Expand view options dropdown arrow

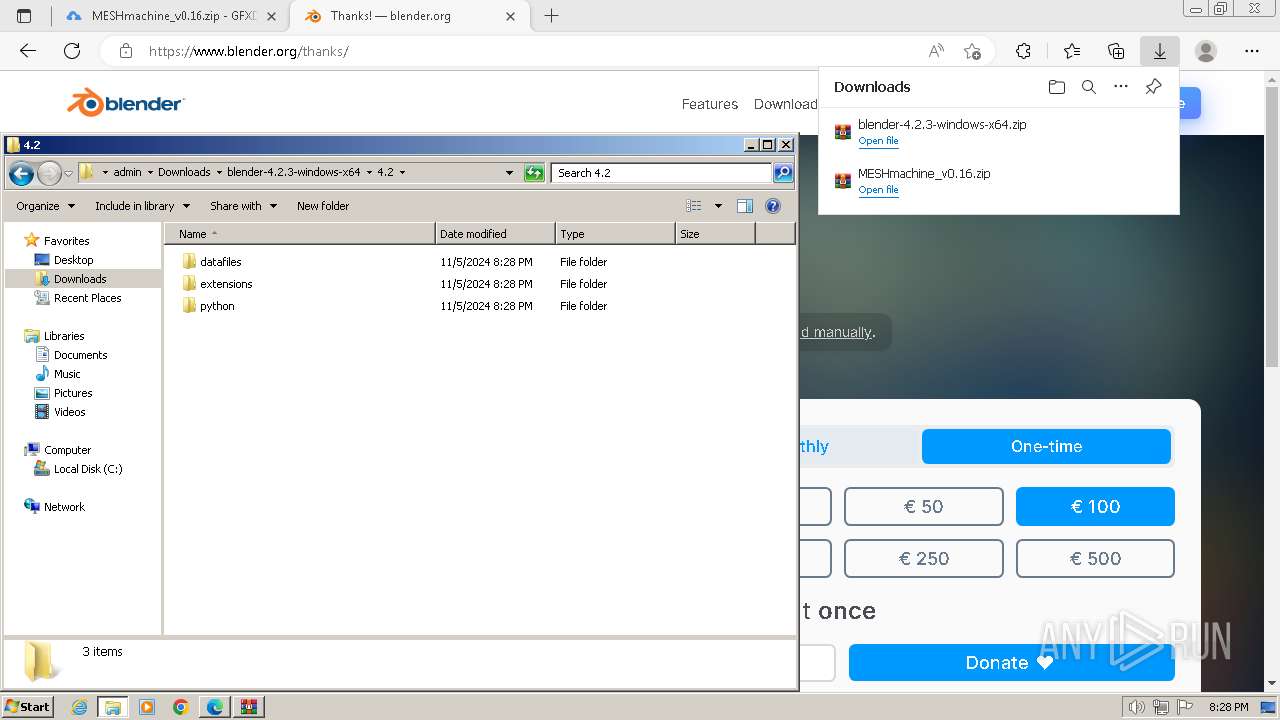pos(718,206)
